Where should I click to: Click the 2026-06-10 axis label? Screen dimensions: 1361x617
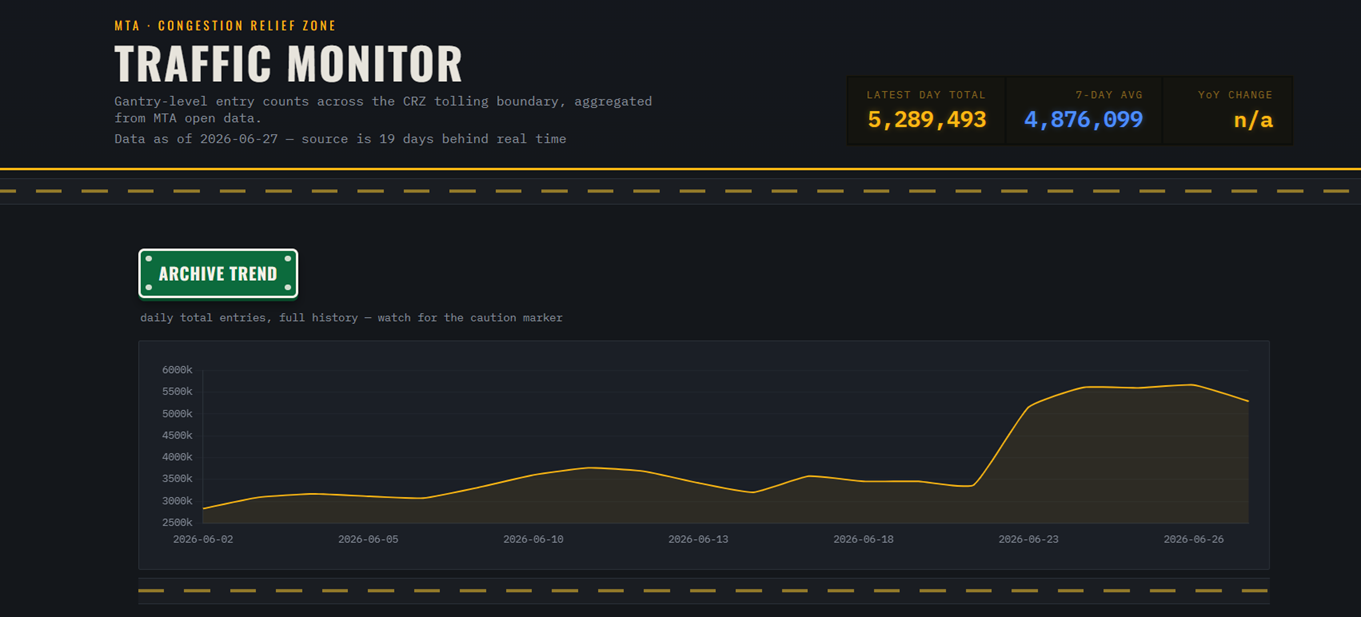click(533, 539)
